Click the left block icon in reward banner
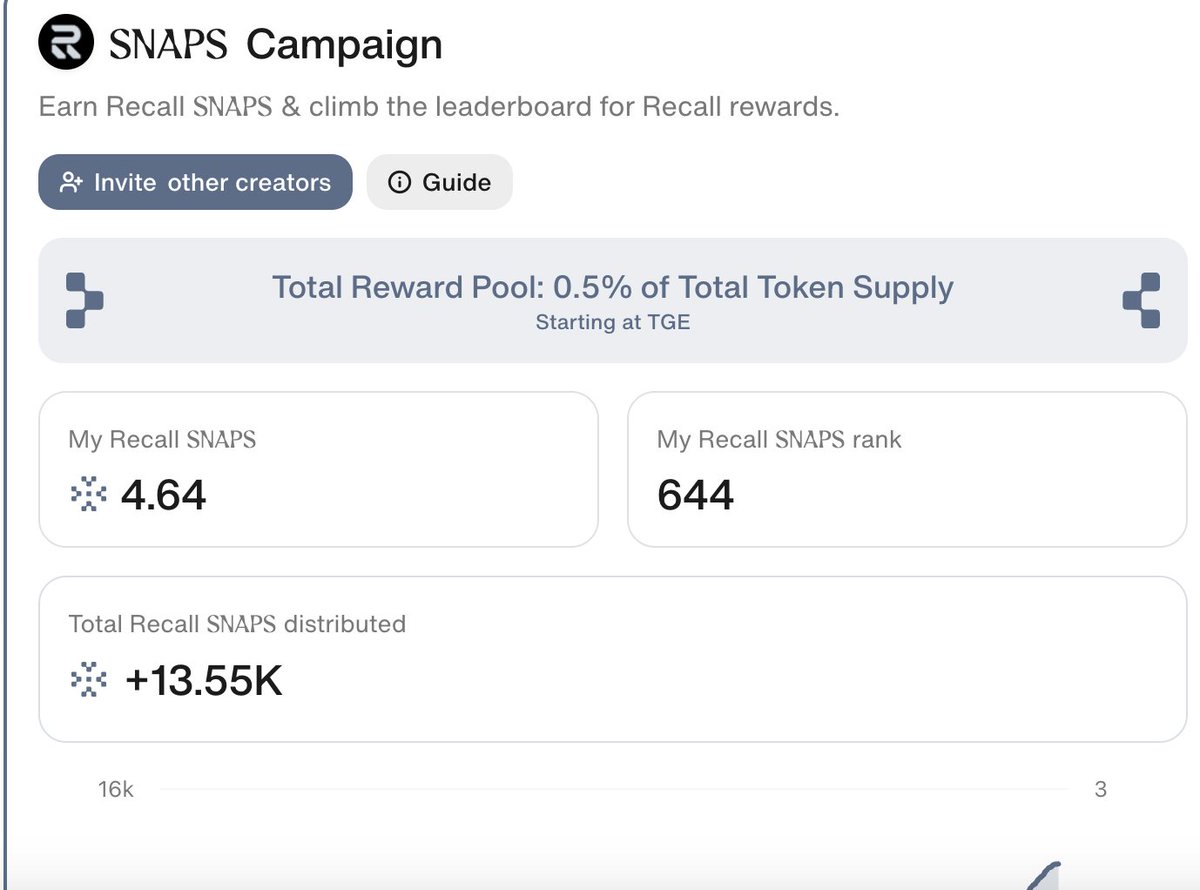This screenshot has width=1200, height=890. click(84, 300)
